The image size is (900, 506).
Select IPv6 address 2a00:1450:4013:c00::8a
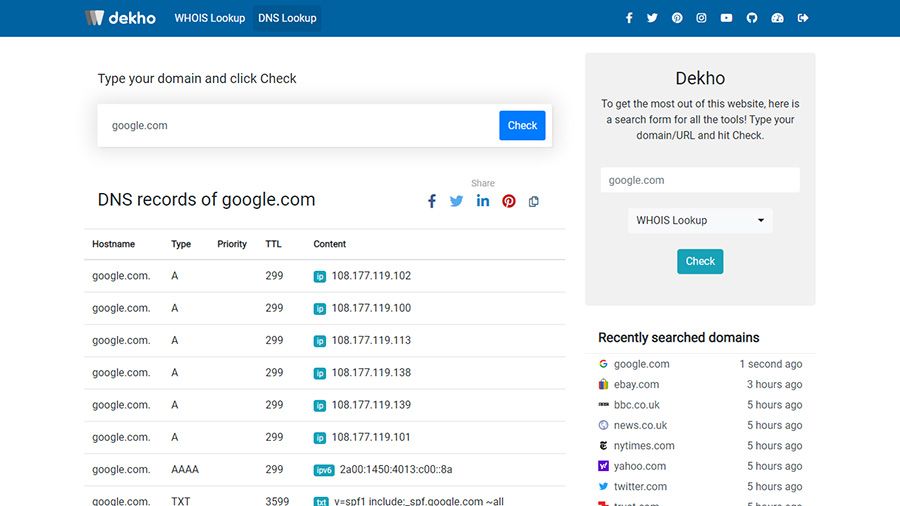(396, 469)
